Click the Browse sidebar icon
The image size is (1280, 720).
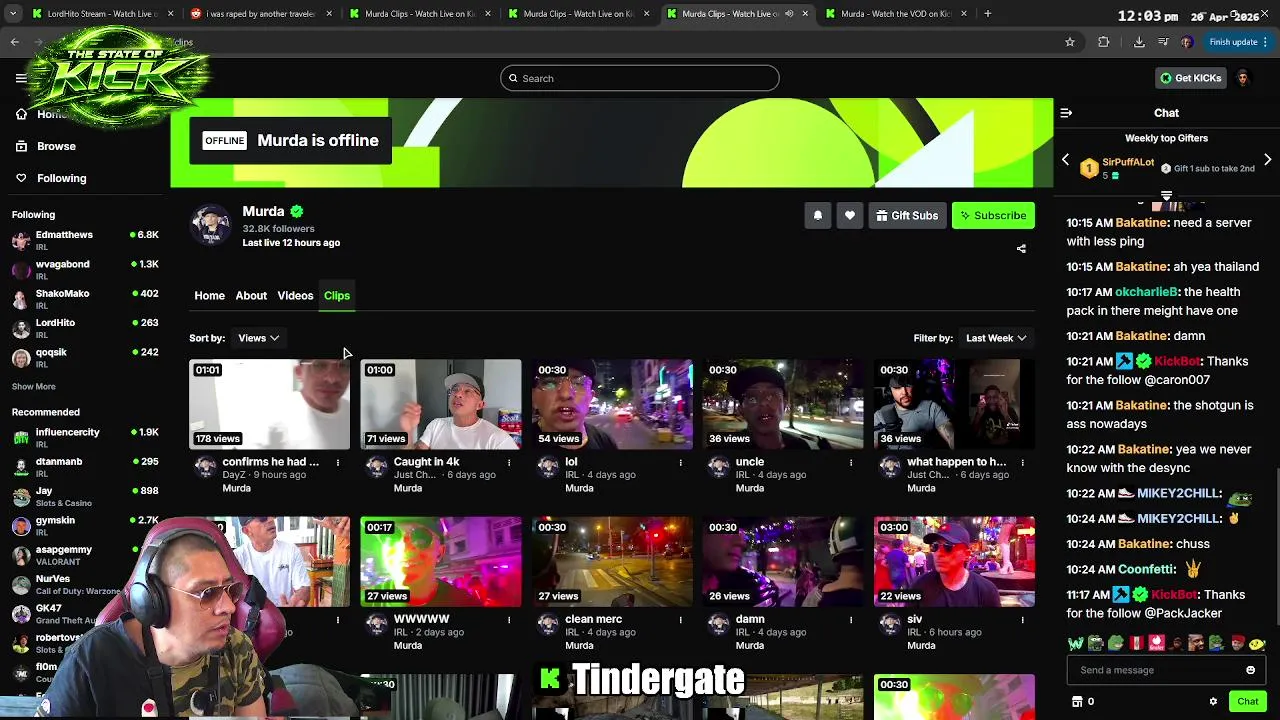21,146
